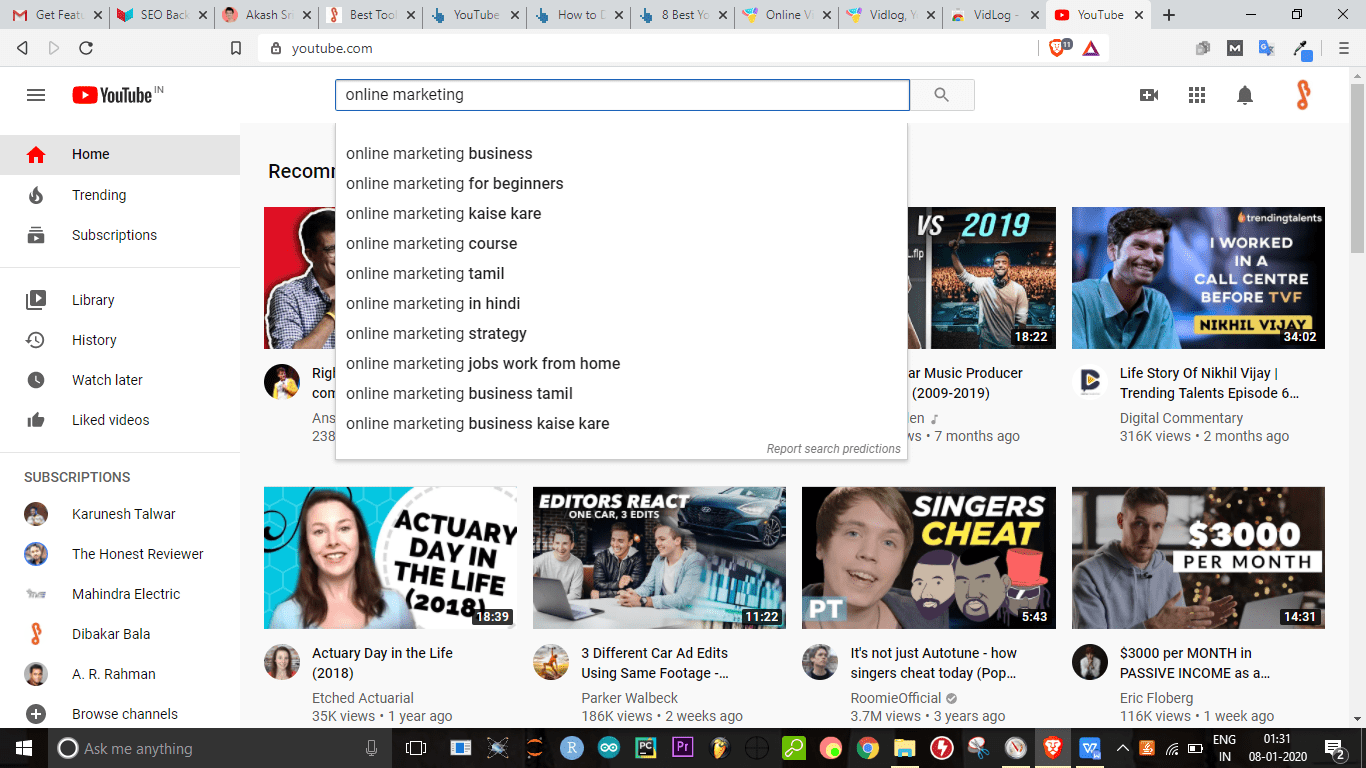Click Report search predictions link
The width and height of the screenshot is (1366, 768).
click(x=834, y=449)
